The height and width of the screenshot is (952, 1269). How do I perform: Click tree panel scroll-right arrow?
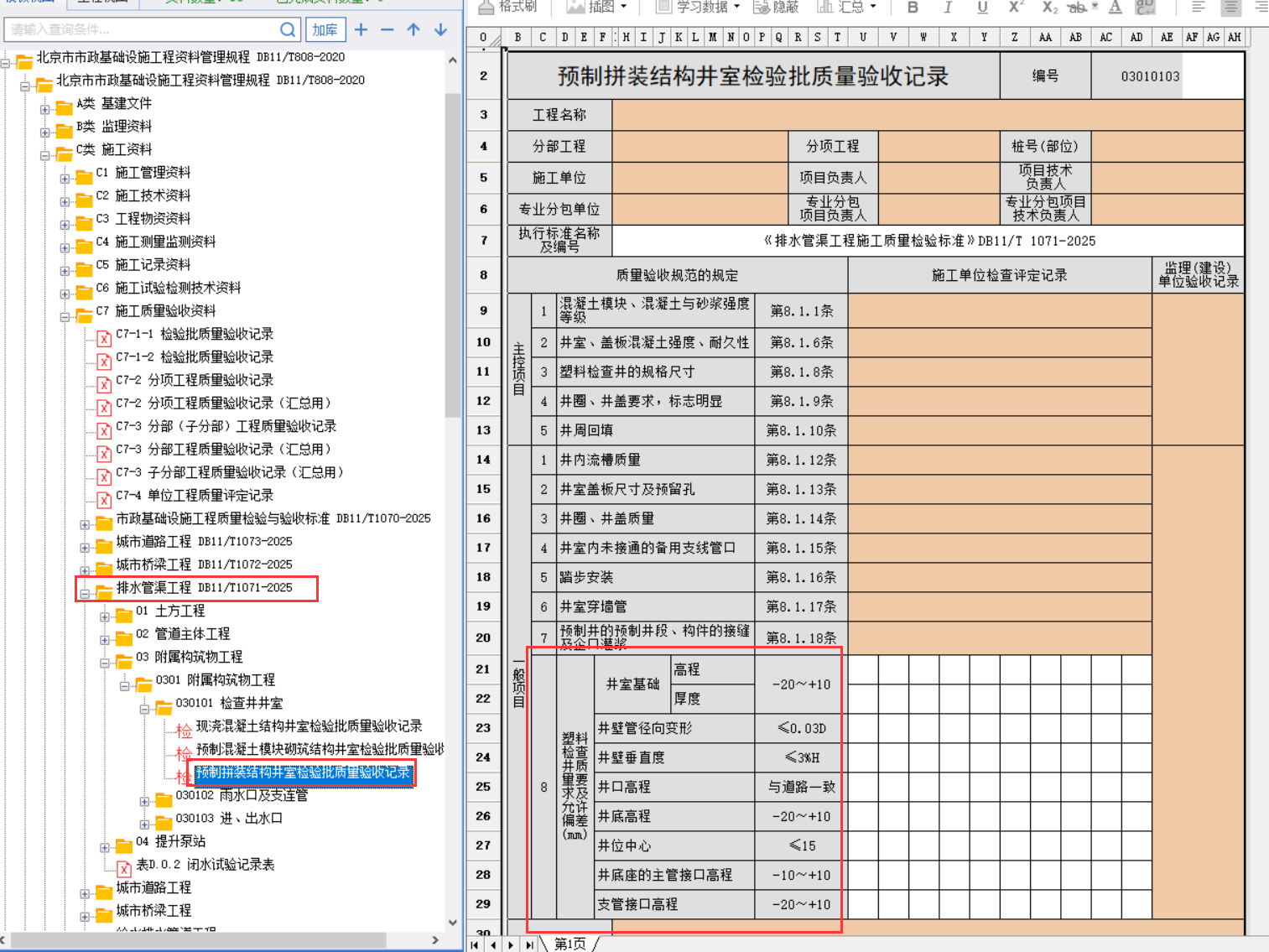pos(435,940)
